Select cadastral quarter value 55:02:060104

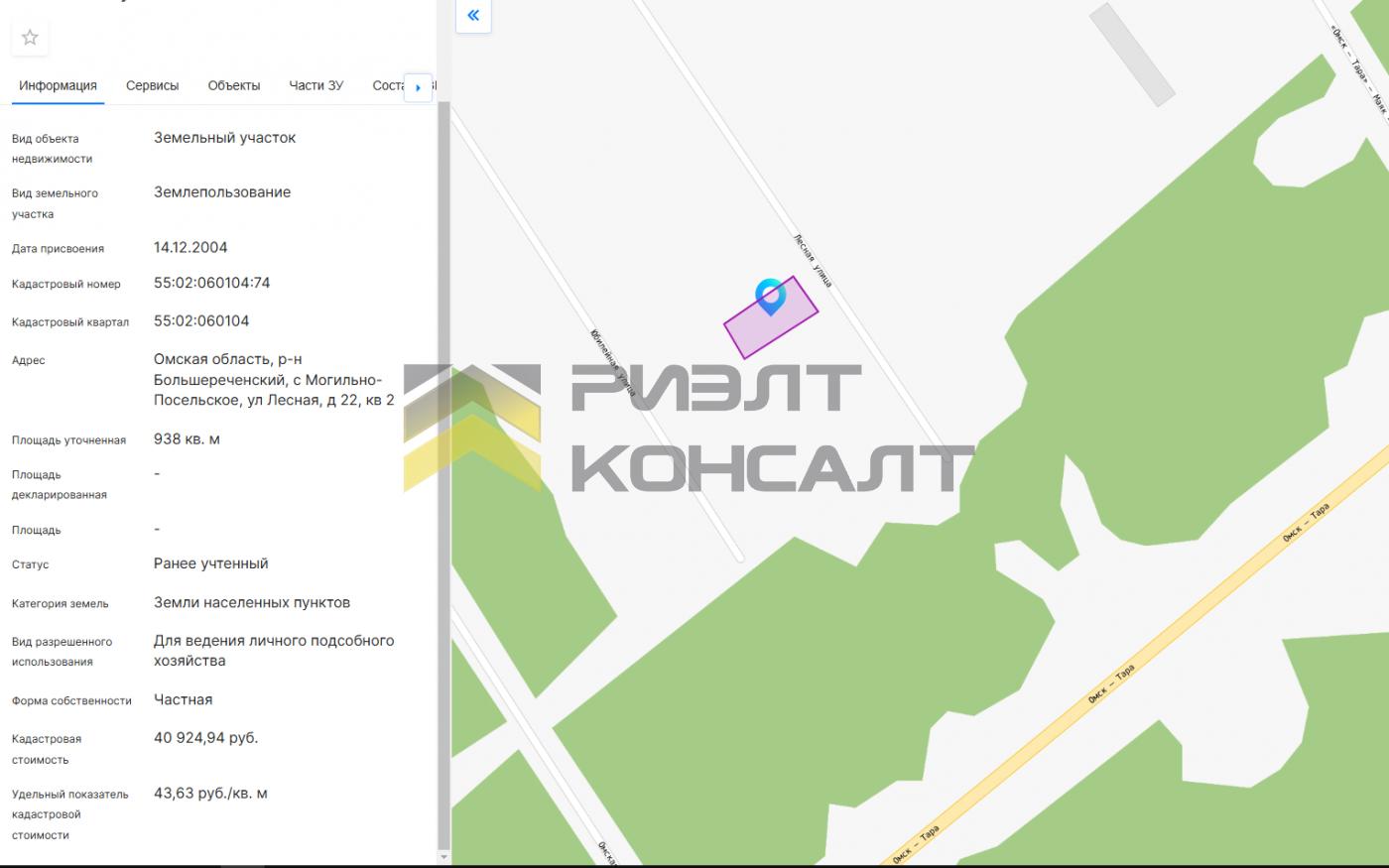(201, 321)
